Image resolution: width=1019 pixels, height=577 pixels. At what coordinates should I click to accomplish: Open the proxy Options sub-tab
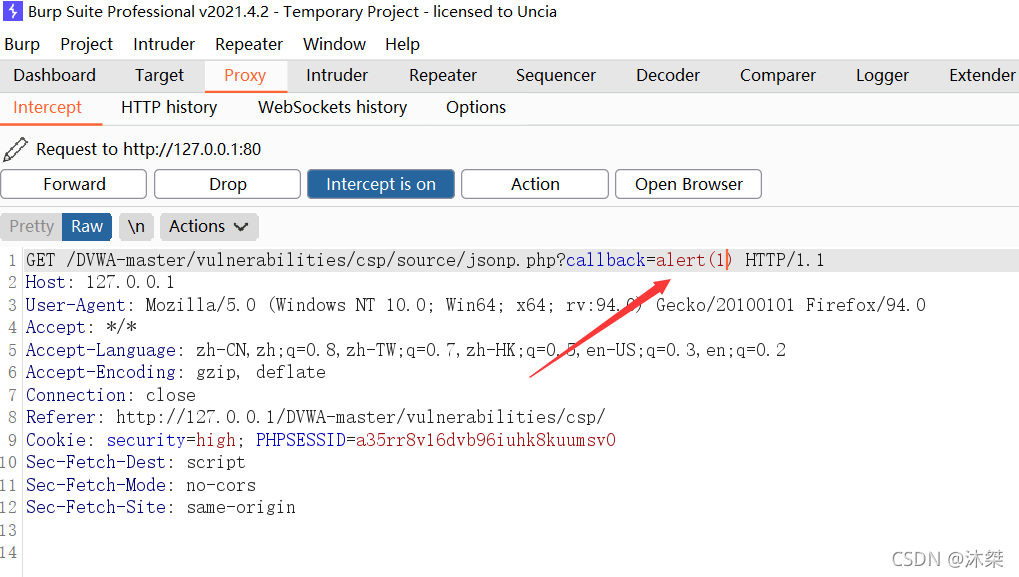[x=476, y=108]
